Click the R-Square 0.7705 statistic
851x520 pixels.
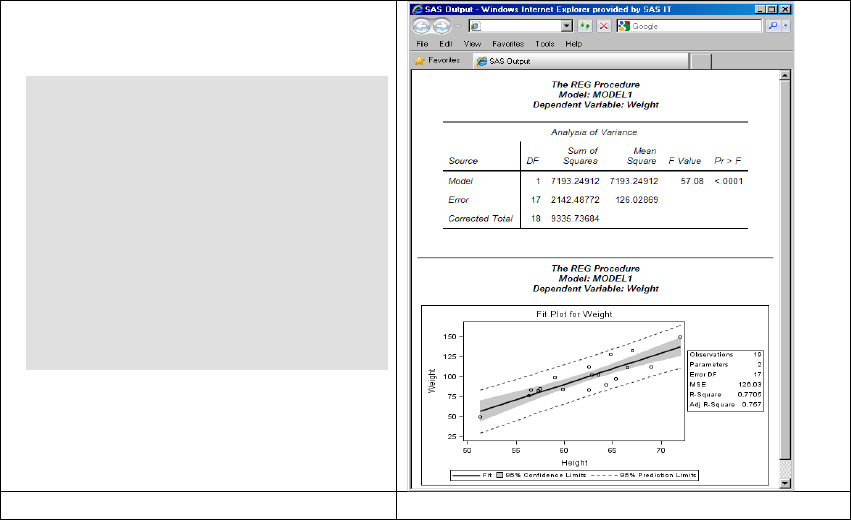tap(725, 395)
